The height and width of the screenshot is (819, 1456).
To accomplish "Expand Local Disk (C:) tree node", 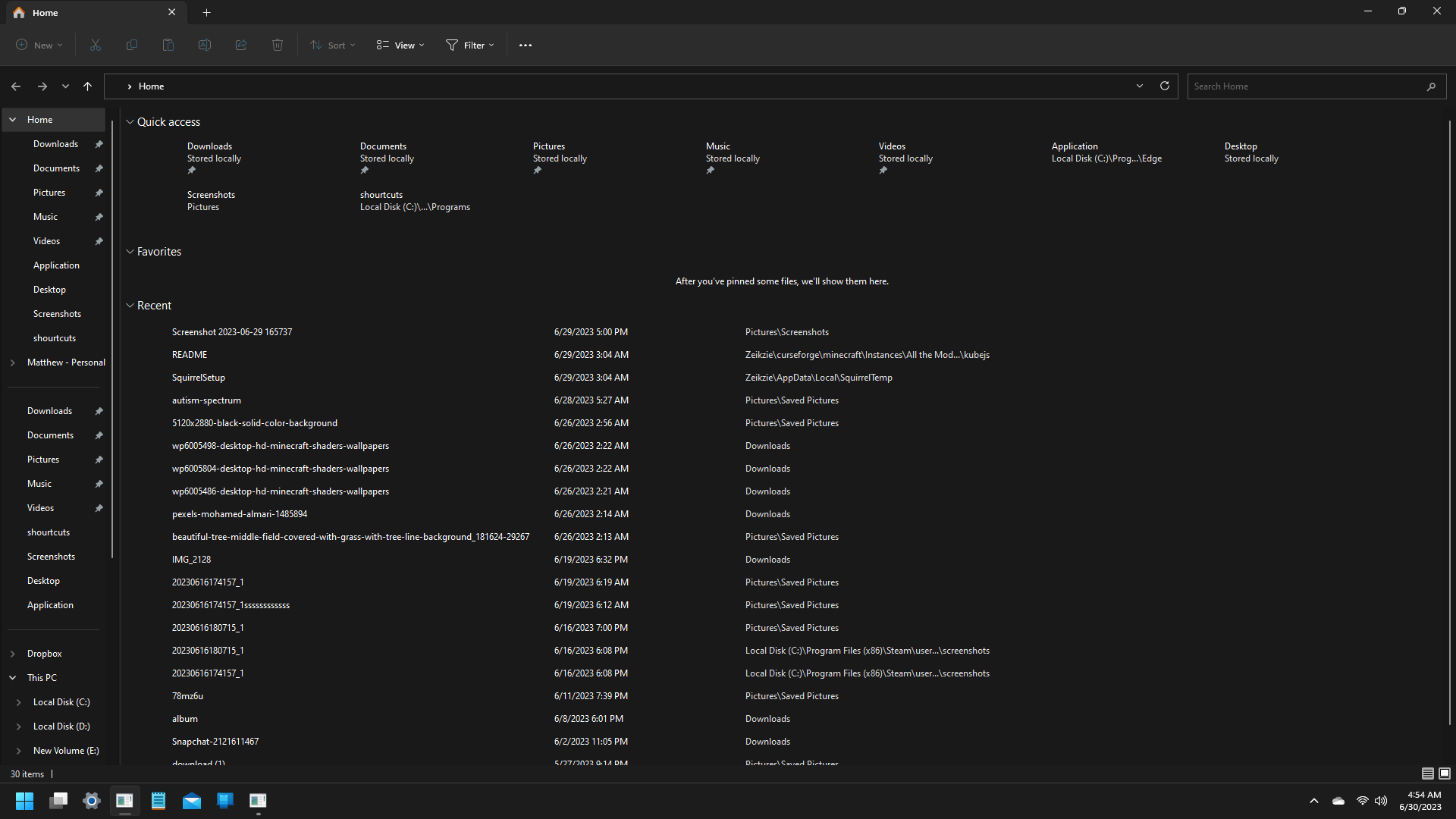I will tap(19, 702).
